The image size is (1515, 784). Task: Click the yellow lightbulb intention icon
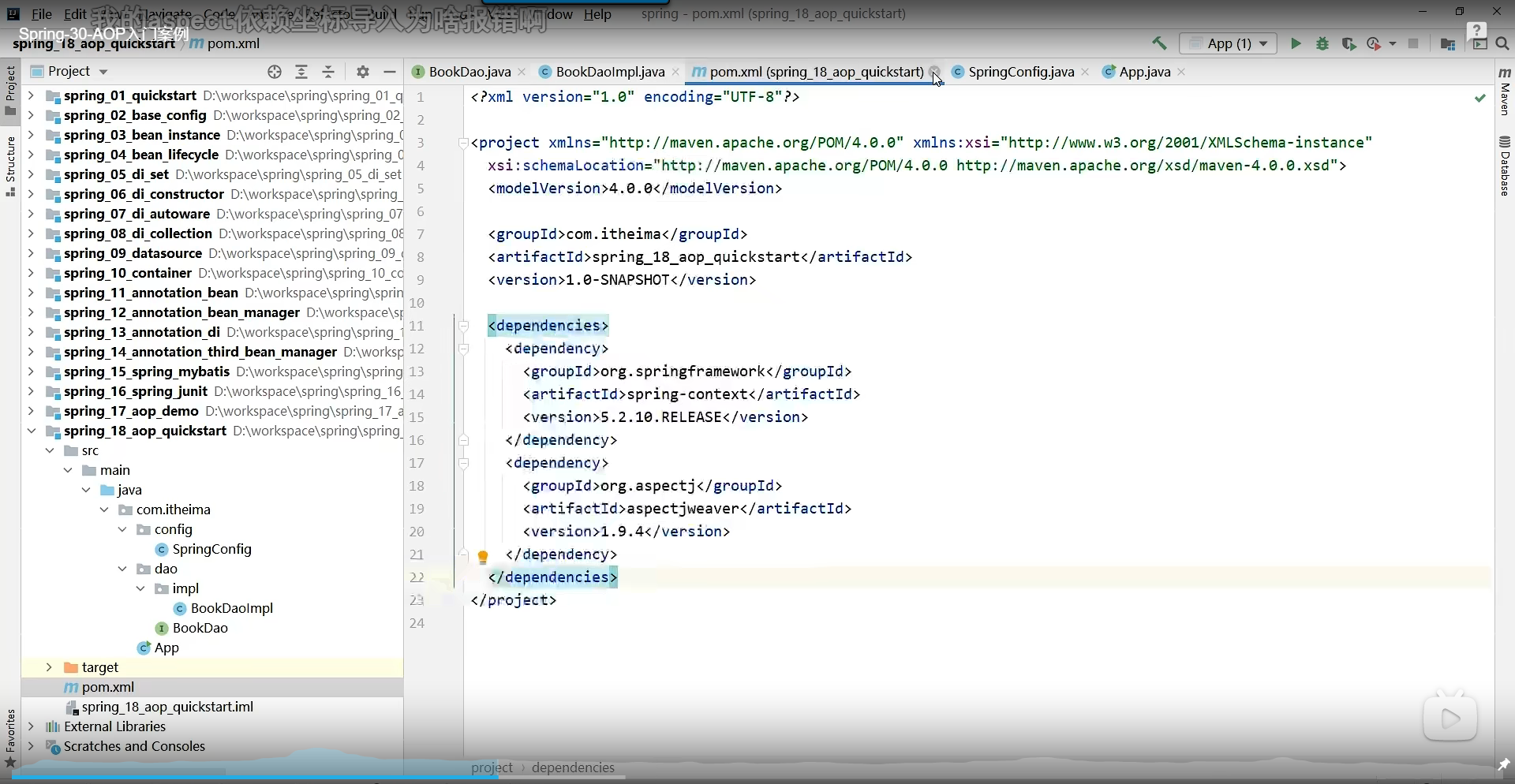(x=483, y=557)
